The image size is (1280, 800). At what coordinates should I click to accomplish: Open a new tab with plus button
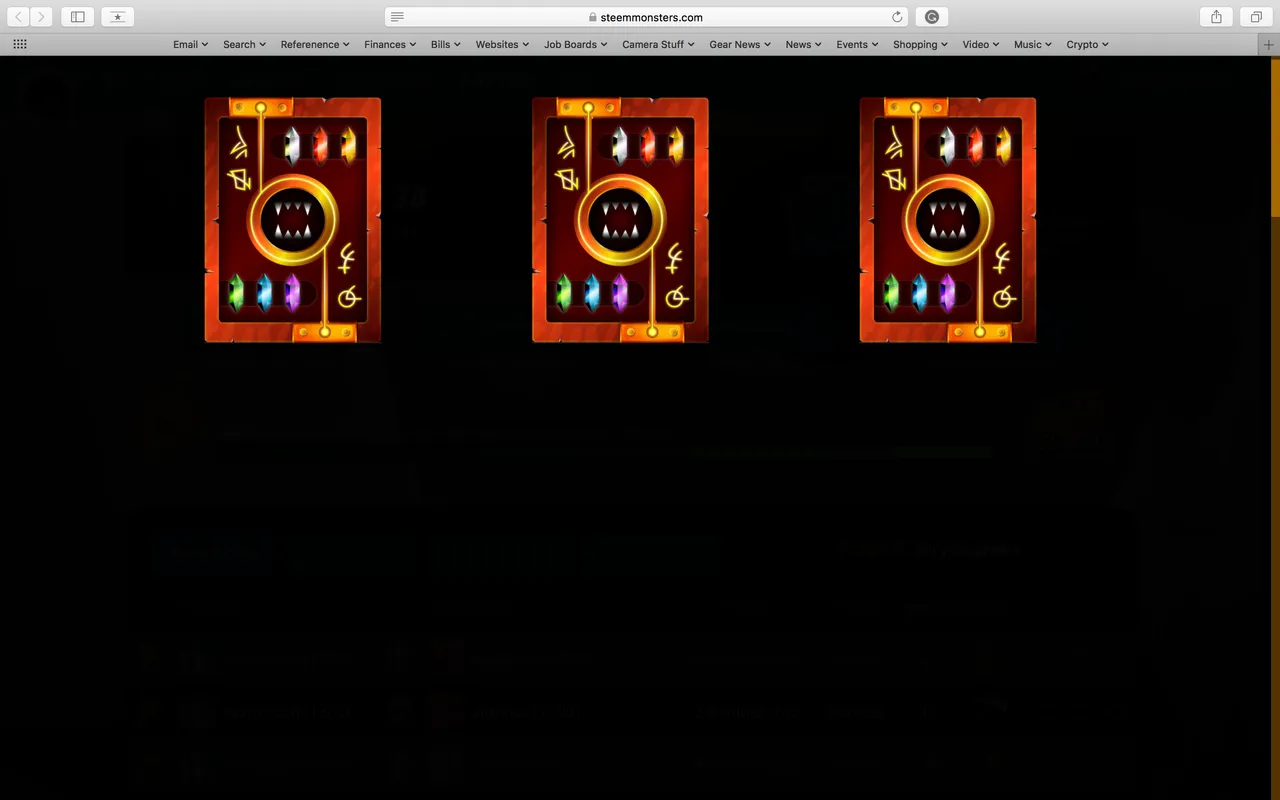click(x=1269, y=45)
